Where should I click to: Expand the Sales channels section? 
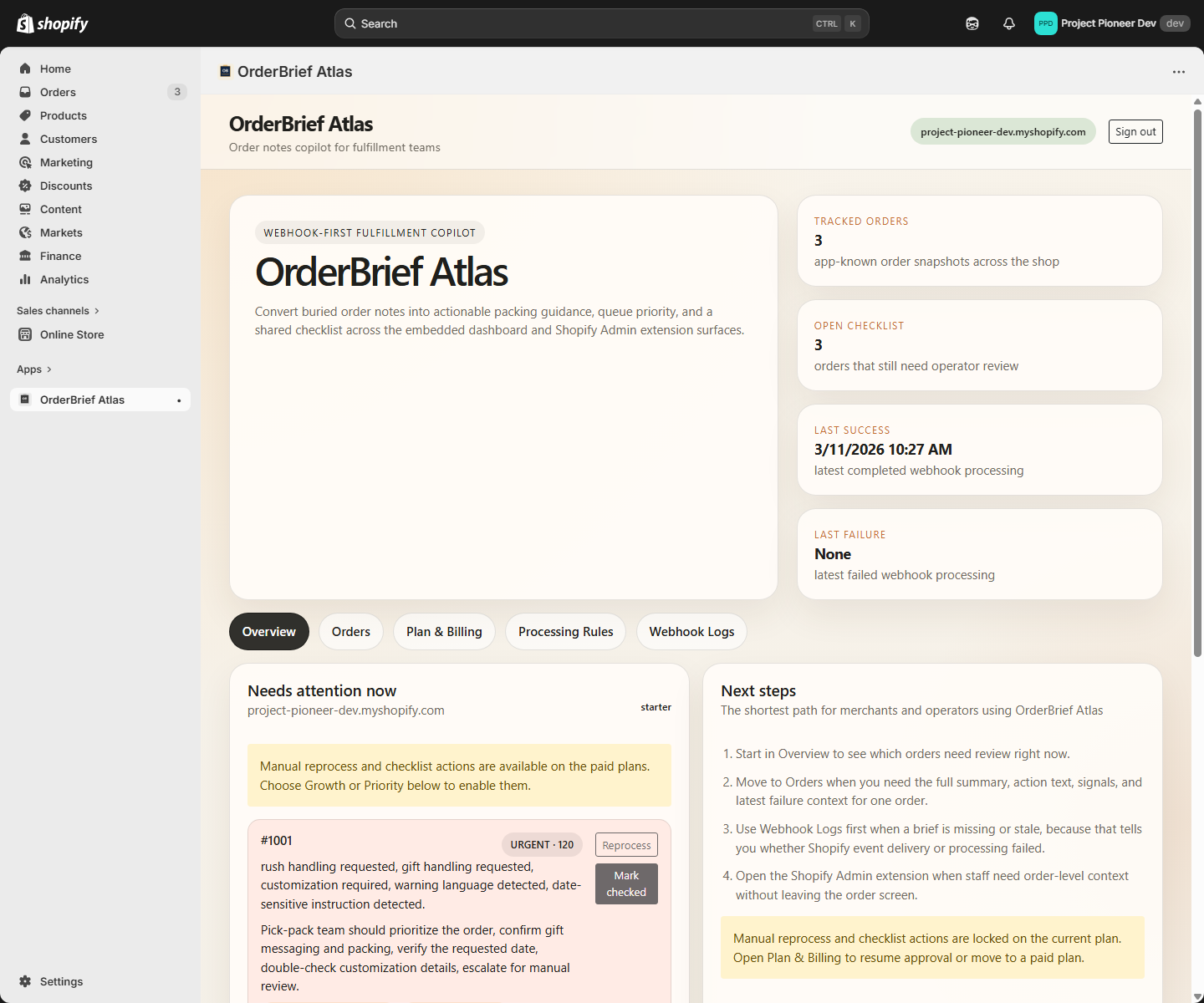pyautogui.click(x=58, y=311)
